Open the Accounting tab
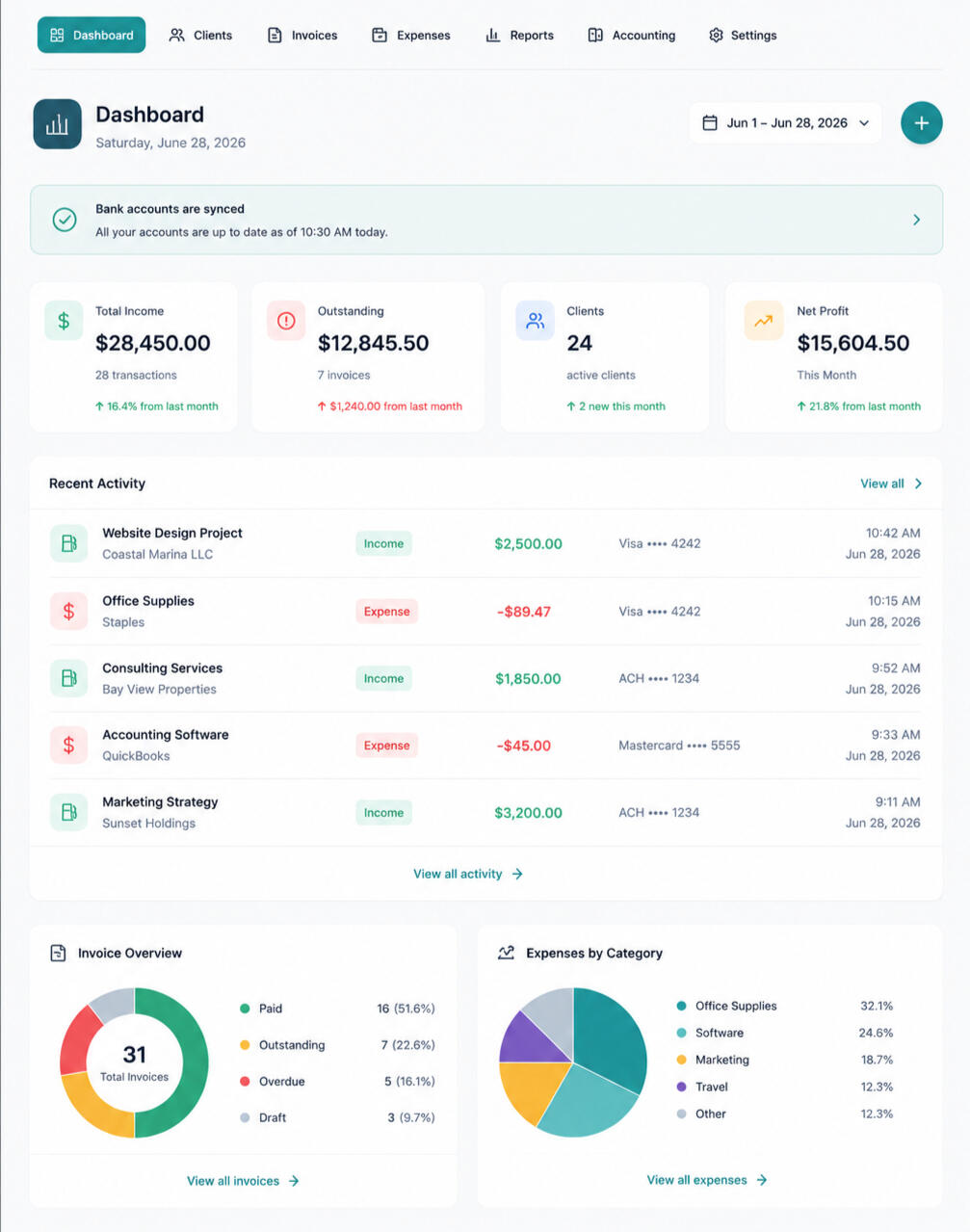This screenshot has height=1232, width=970. point(632,35)
